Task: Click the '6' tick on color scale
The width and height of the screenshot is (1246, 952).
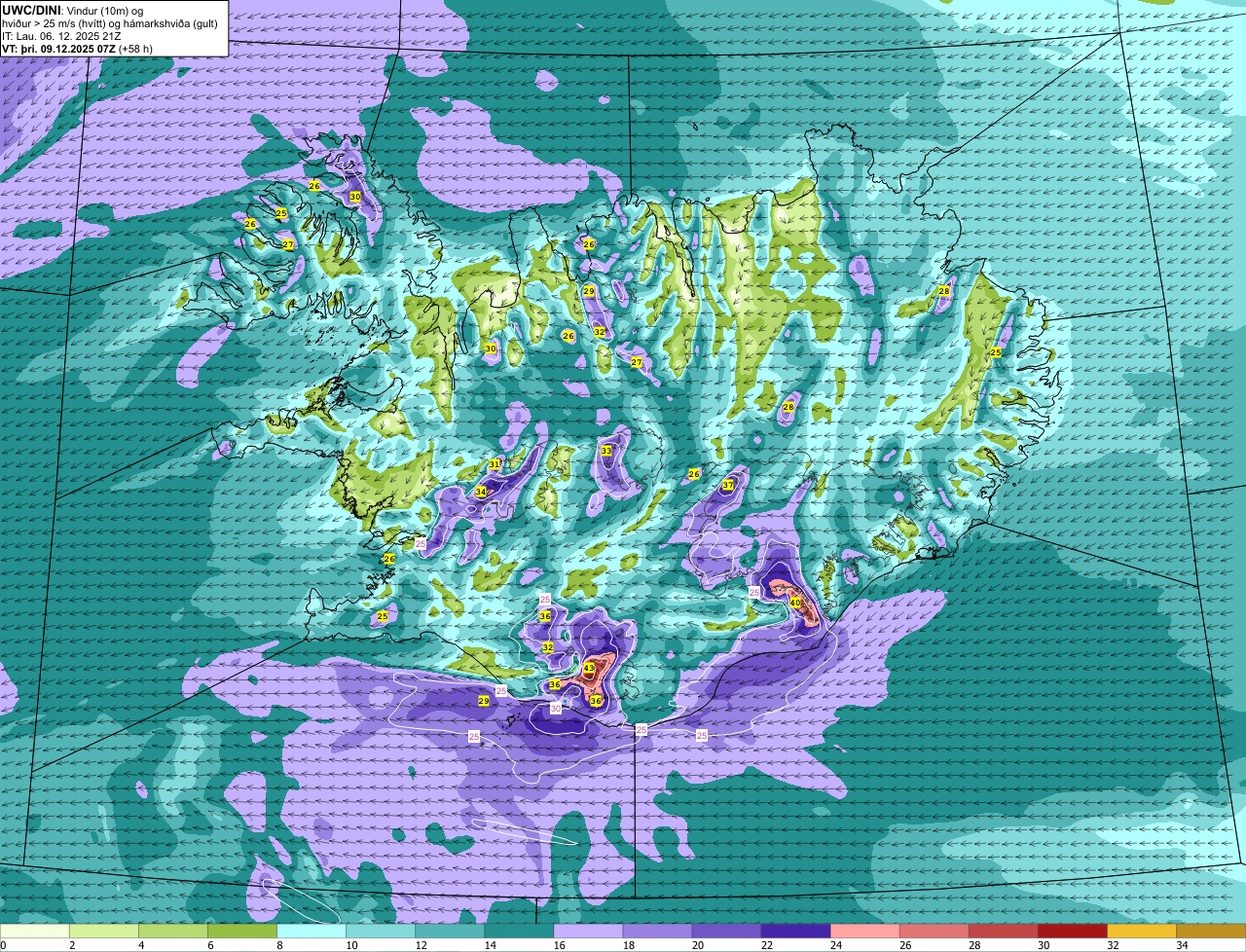Action: [209, 945]
